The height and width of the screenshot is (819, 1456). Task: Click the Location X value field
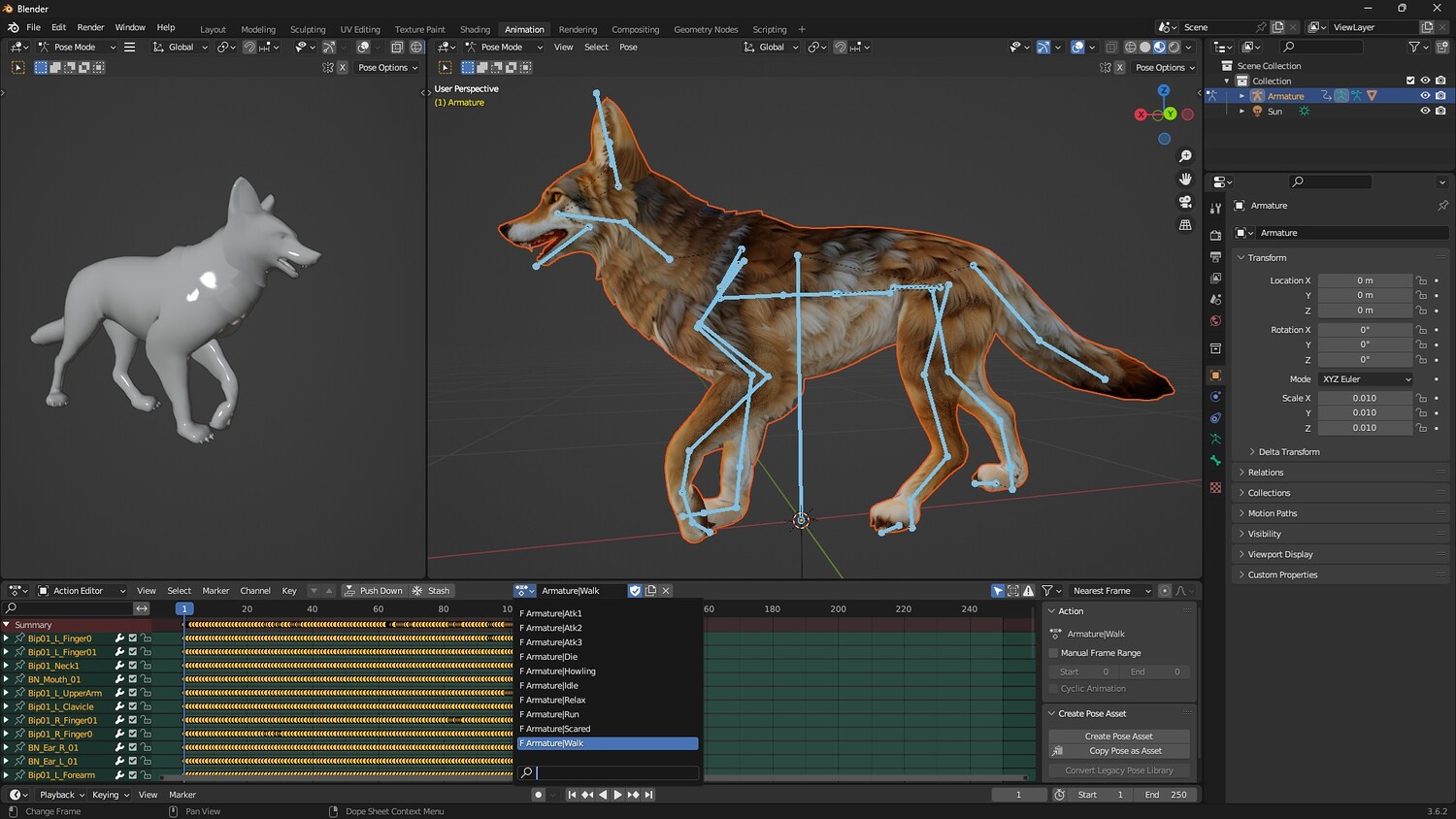[1364, 280]
